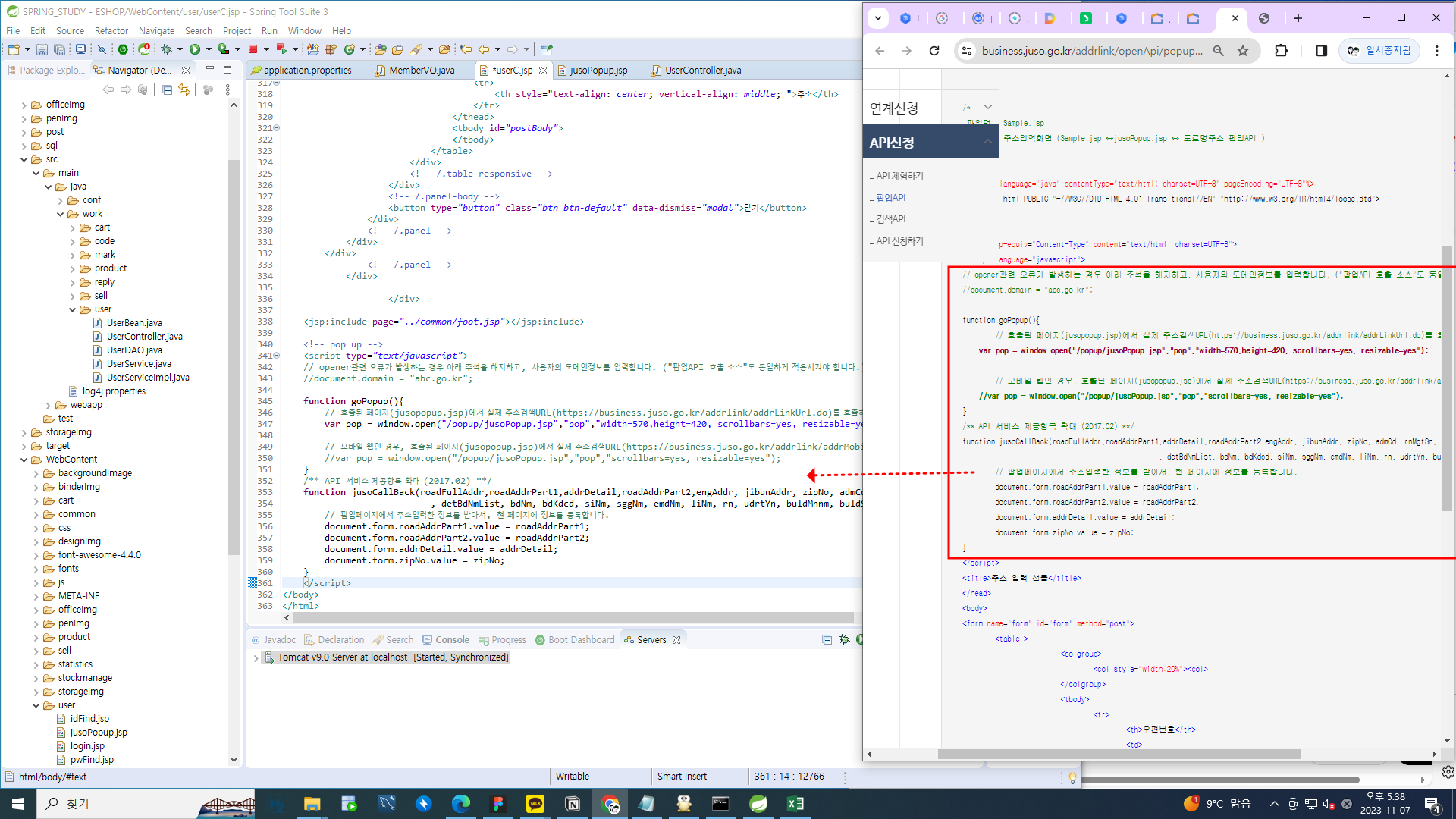
Task: Open the Refactor menu
Action: coord(111,30)
